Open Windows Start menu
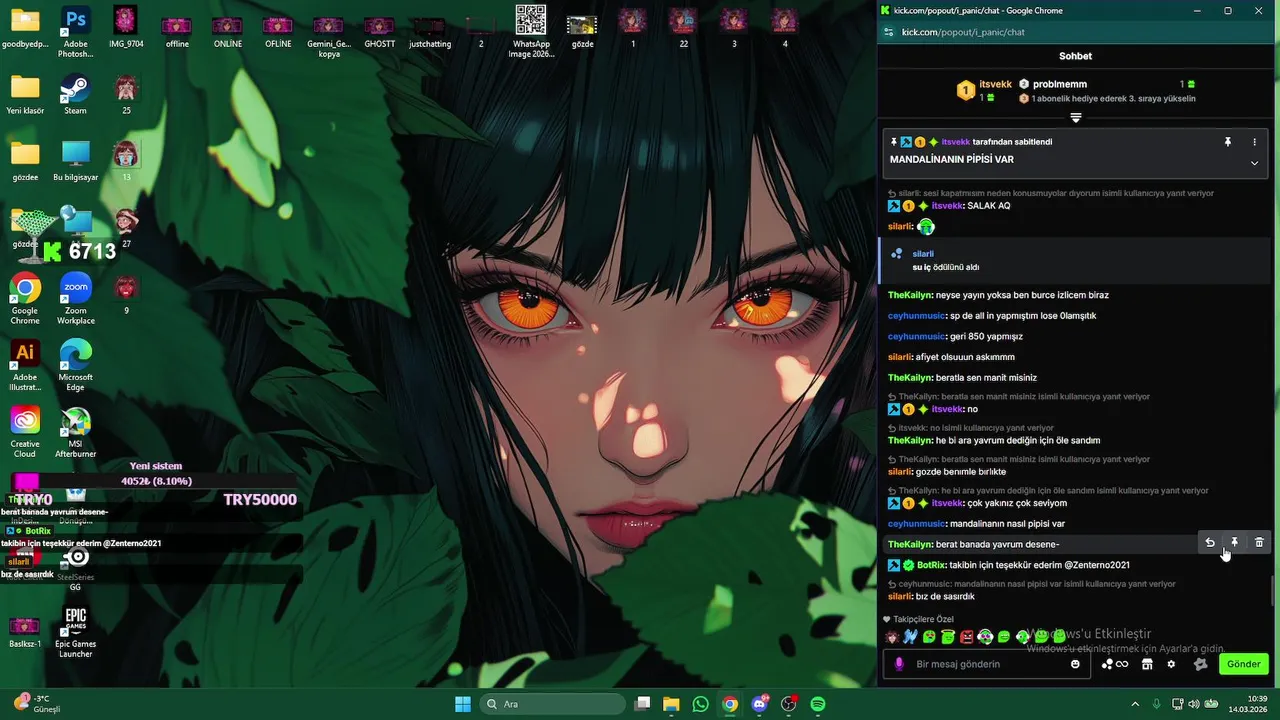 (x=463, y=704)
